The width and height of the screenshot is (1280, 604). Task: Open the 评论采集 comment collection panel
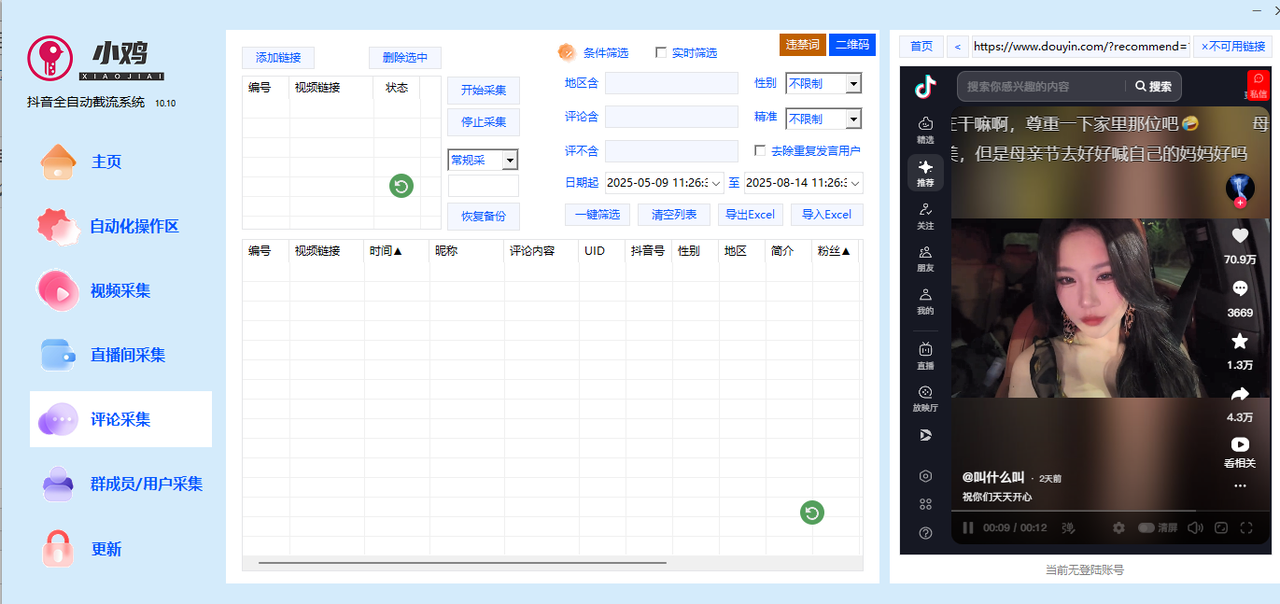coord(120,419)
